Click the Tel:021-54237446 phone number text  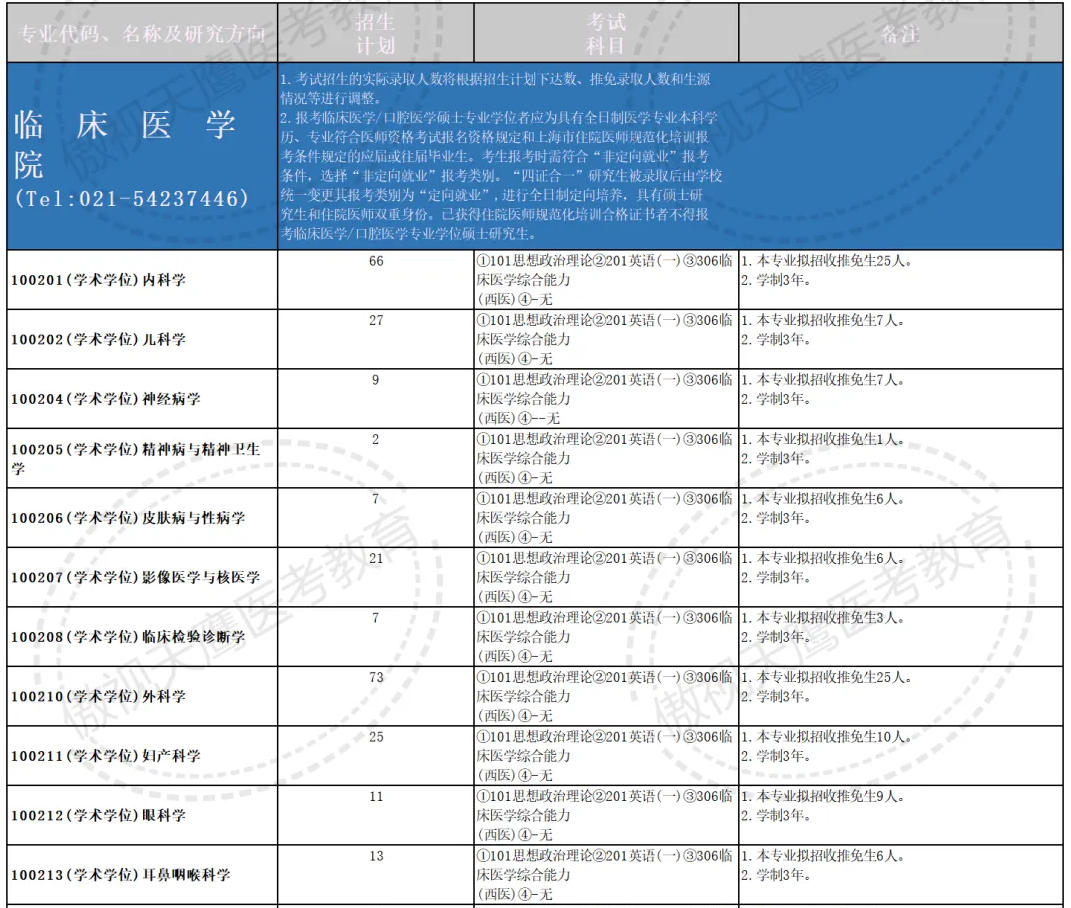(131, 198)
